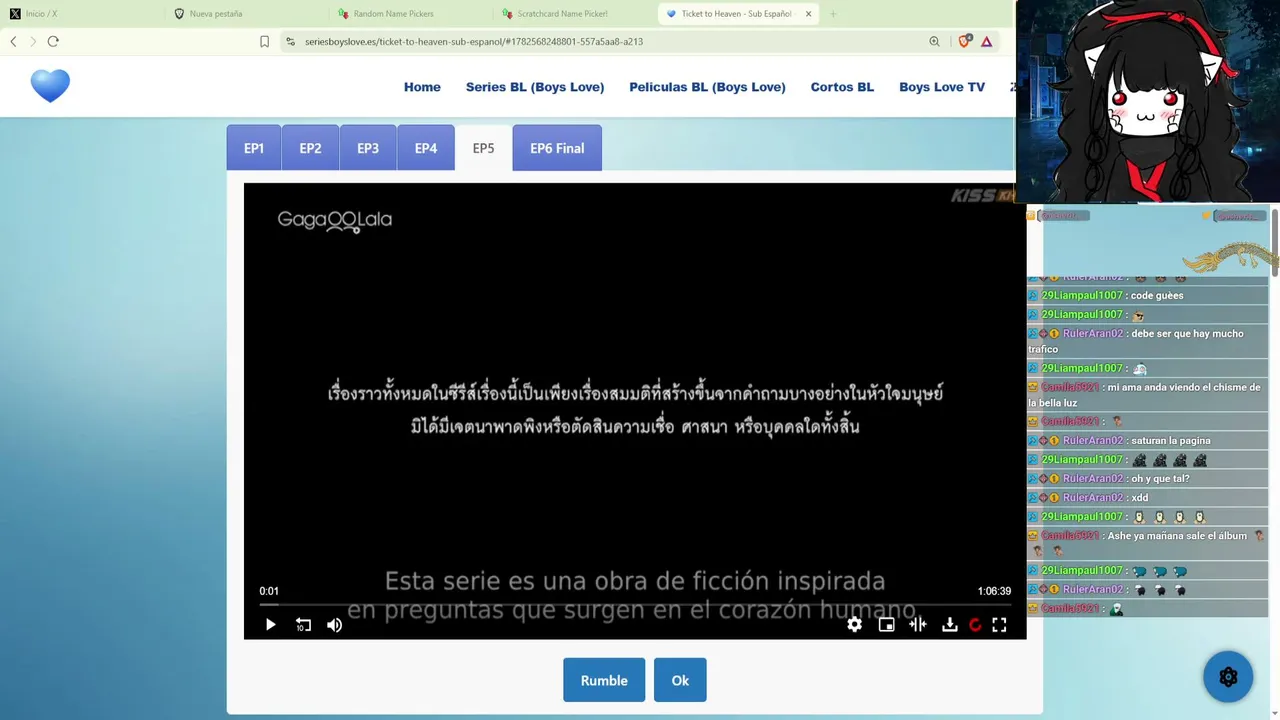This screenshot has width=1280, height=720.
Task: Open the Boys Love TV link
Action: tap(942, 87)
